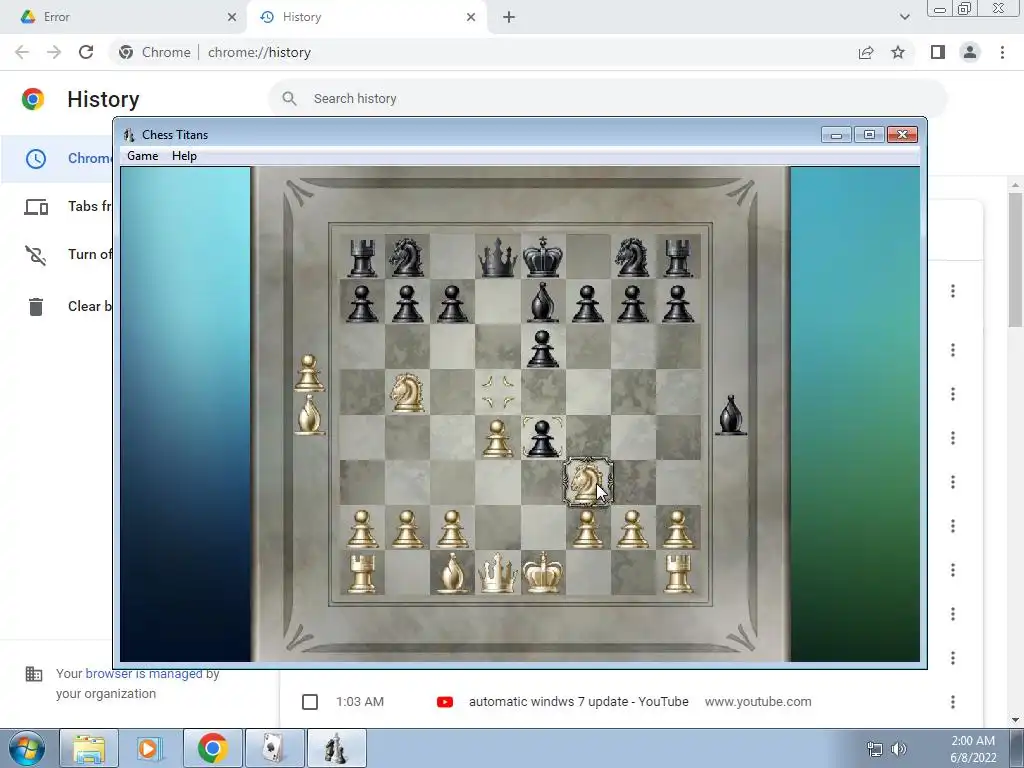Select the white knight on b5

(408, 392)
